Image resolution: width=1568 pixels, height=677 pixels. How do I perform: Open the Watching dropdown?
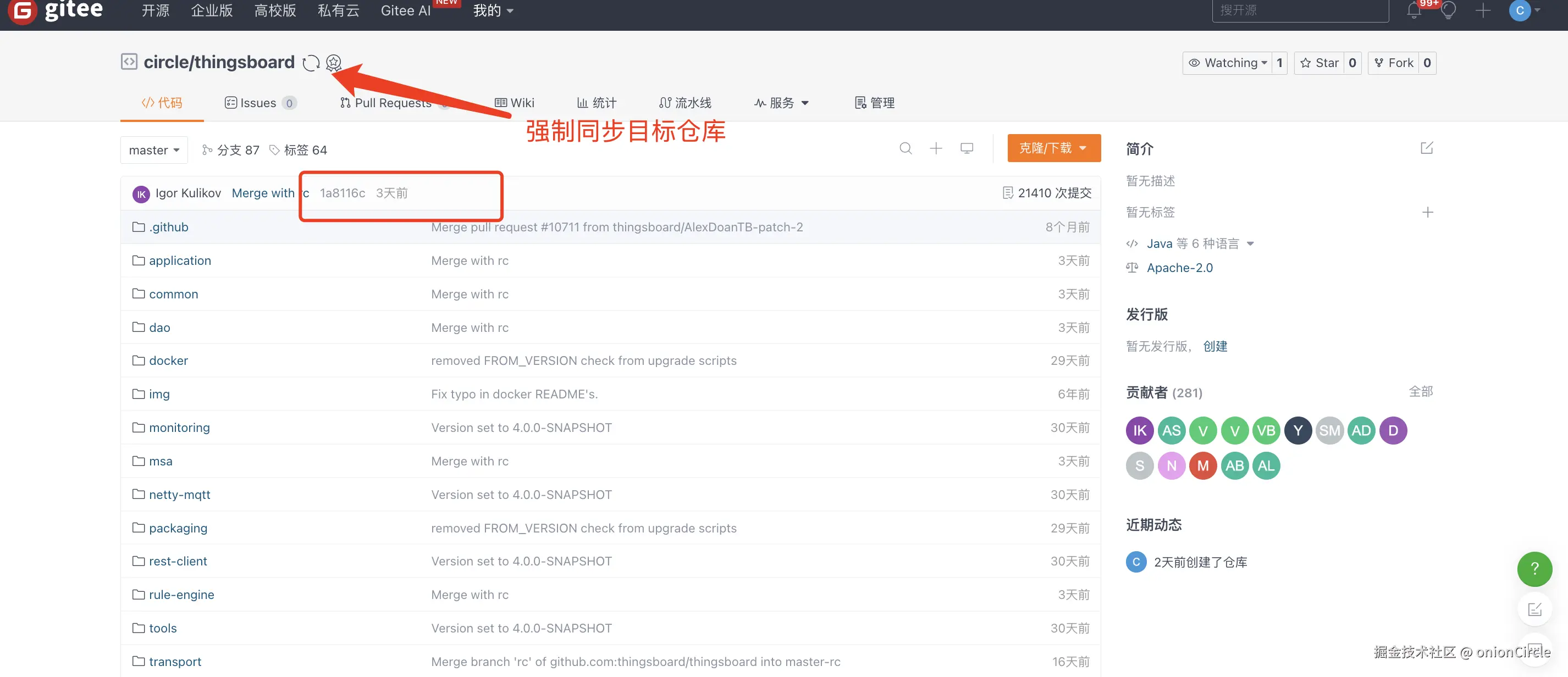(1227, 63)
